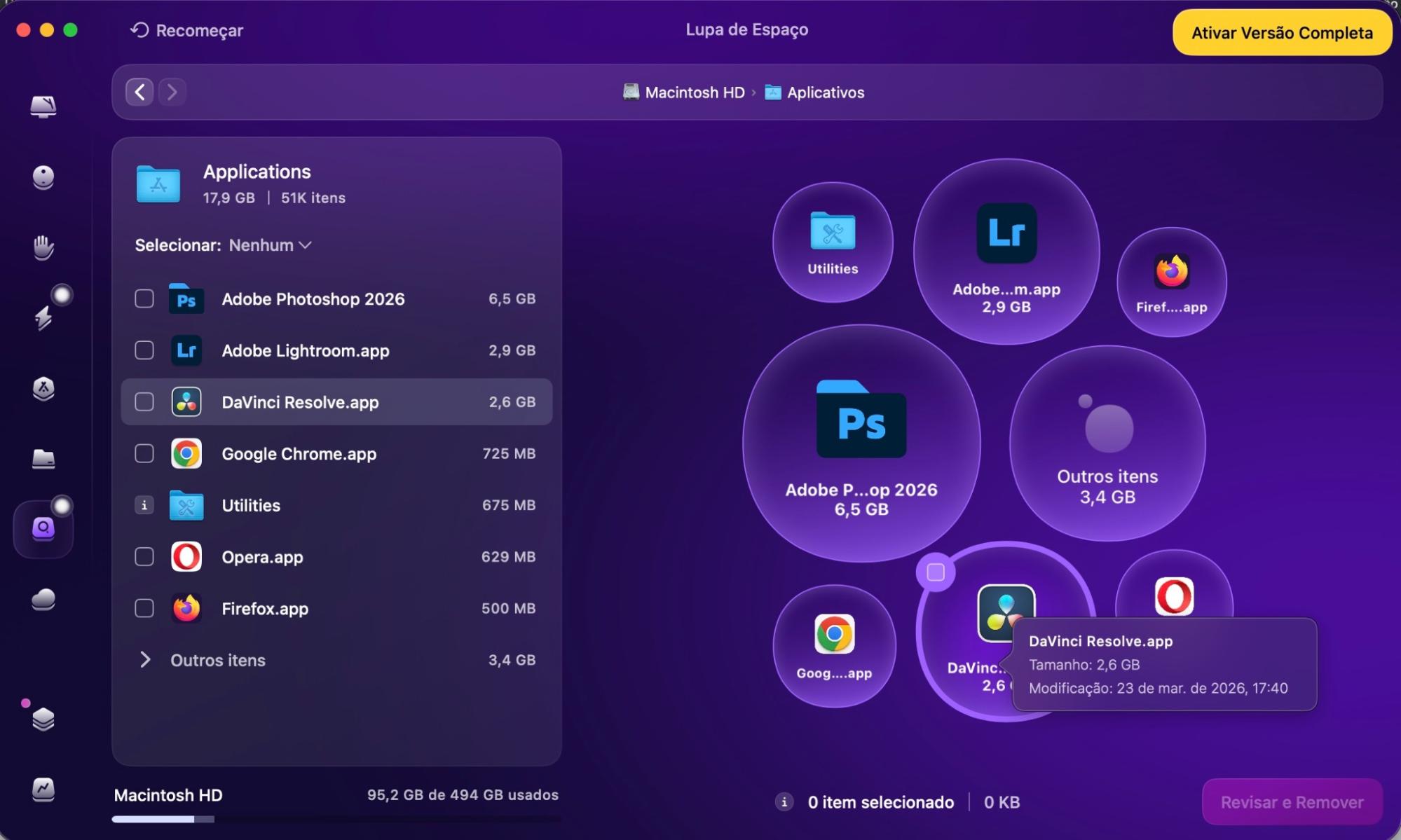
Task: Go back with the left chevron
Action: tap(139, 92)
